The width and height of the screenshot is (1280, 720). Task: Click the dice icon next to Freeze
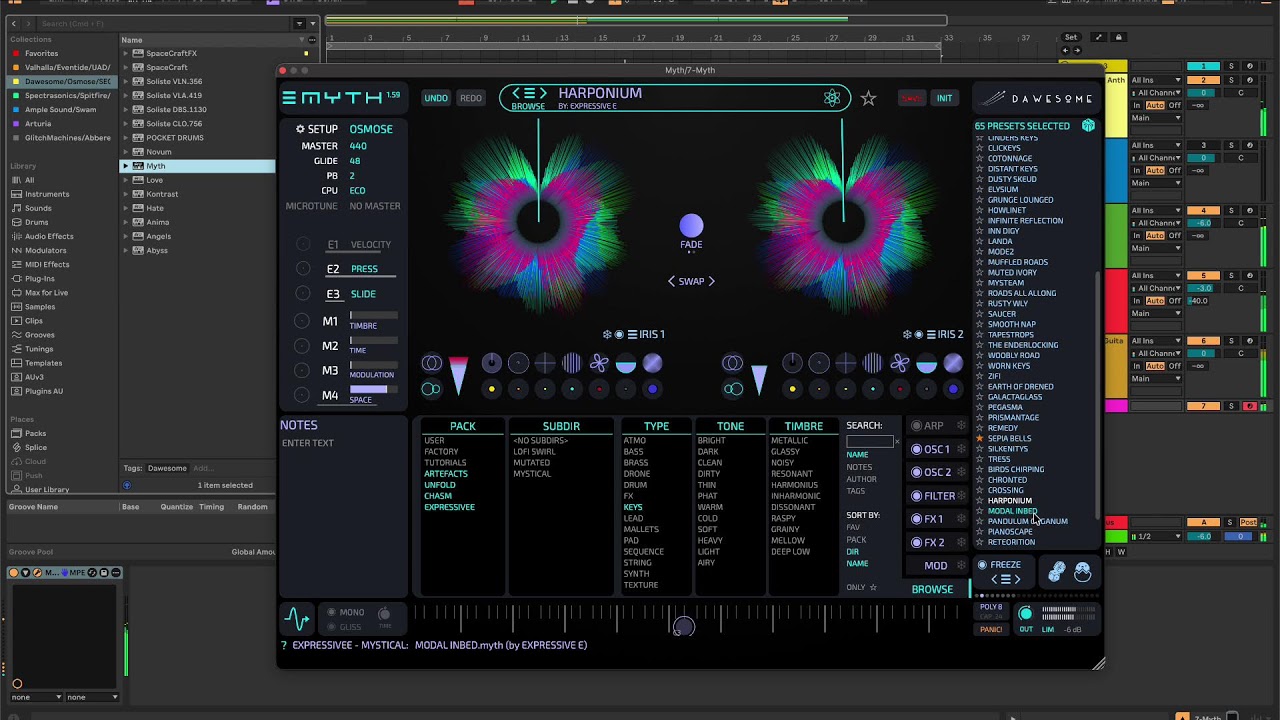tap(1057, 571)
